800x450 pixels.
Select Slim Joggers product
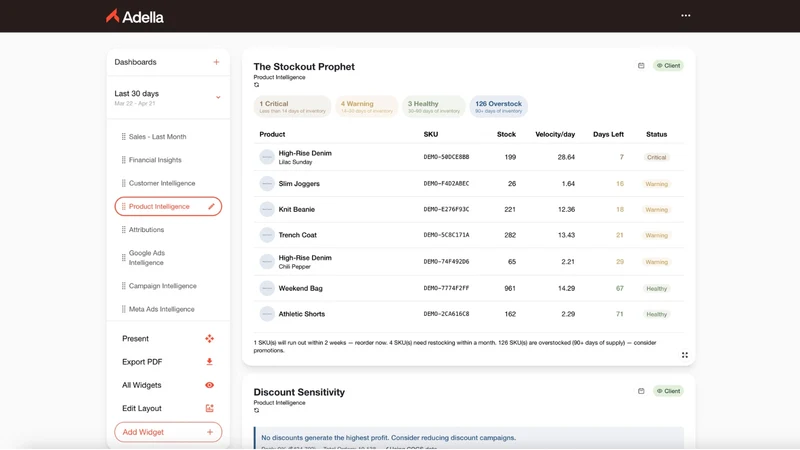(299, 184)
